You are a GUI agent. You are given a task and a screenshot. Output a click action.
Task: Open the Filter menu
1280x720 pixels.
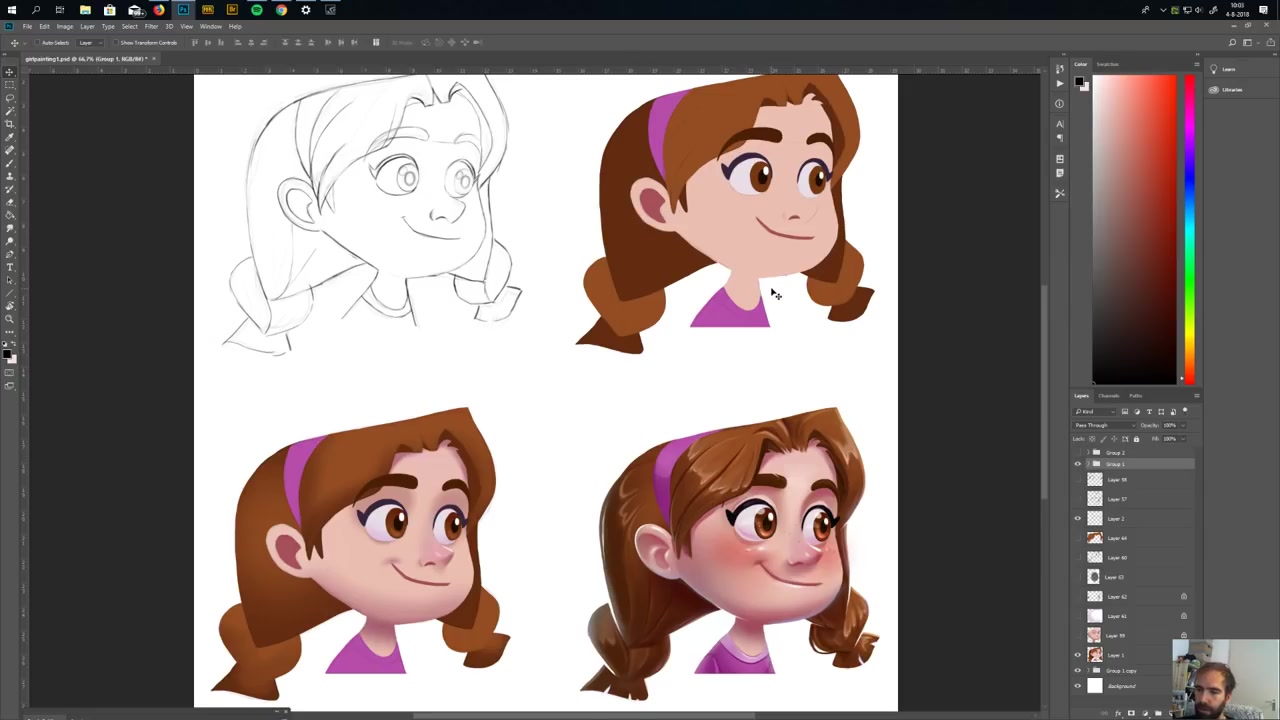(x=151, y=27)
